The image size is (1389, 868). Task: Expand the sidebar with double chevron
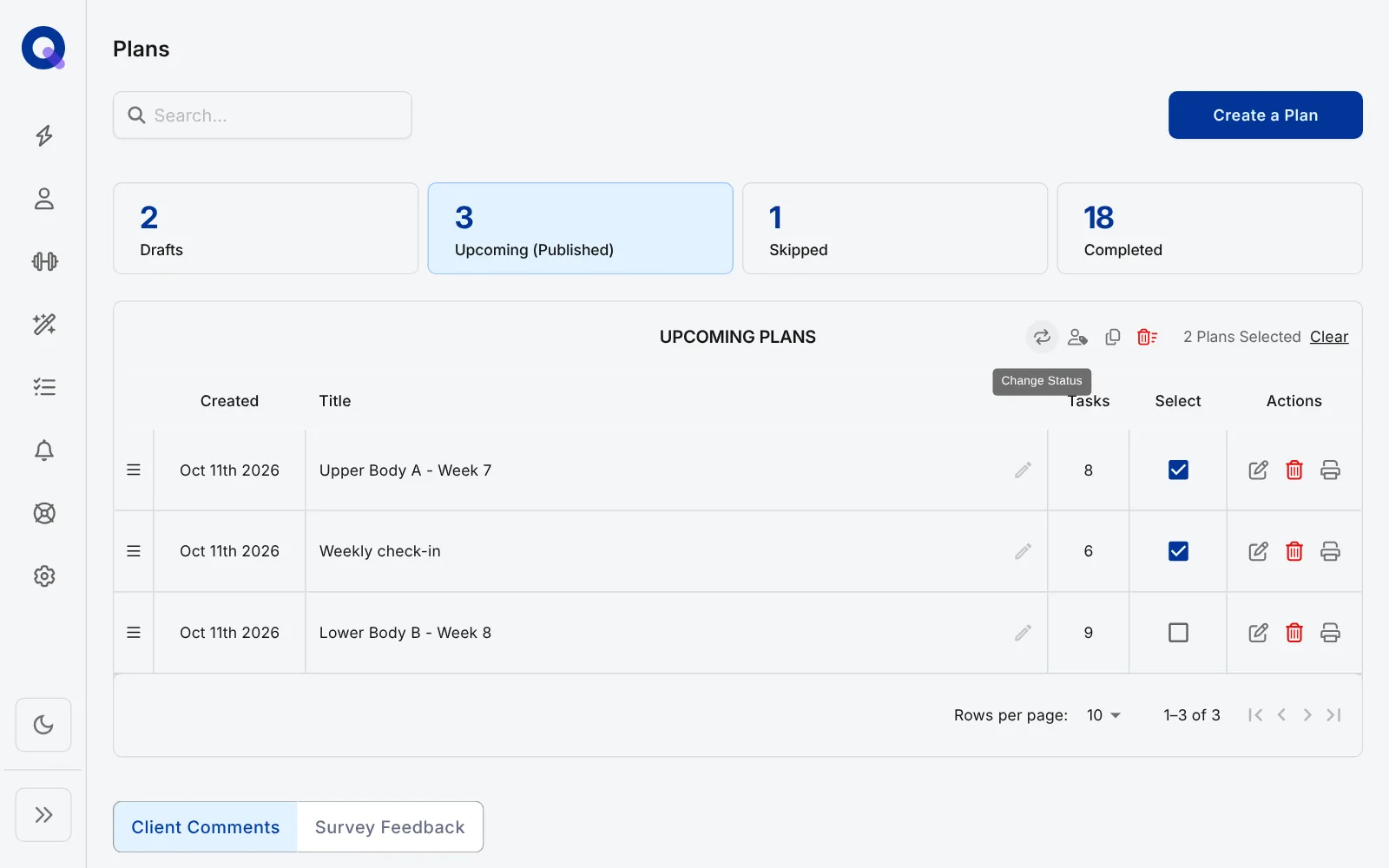pos(43,814)
